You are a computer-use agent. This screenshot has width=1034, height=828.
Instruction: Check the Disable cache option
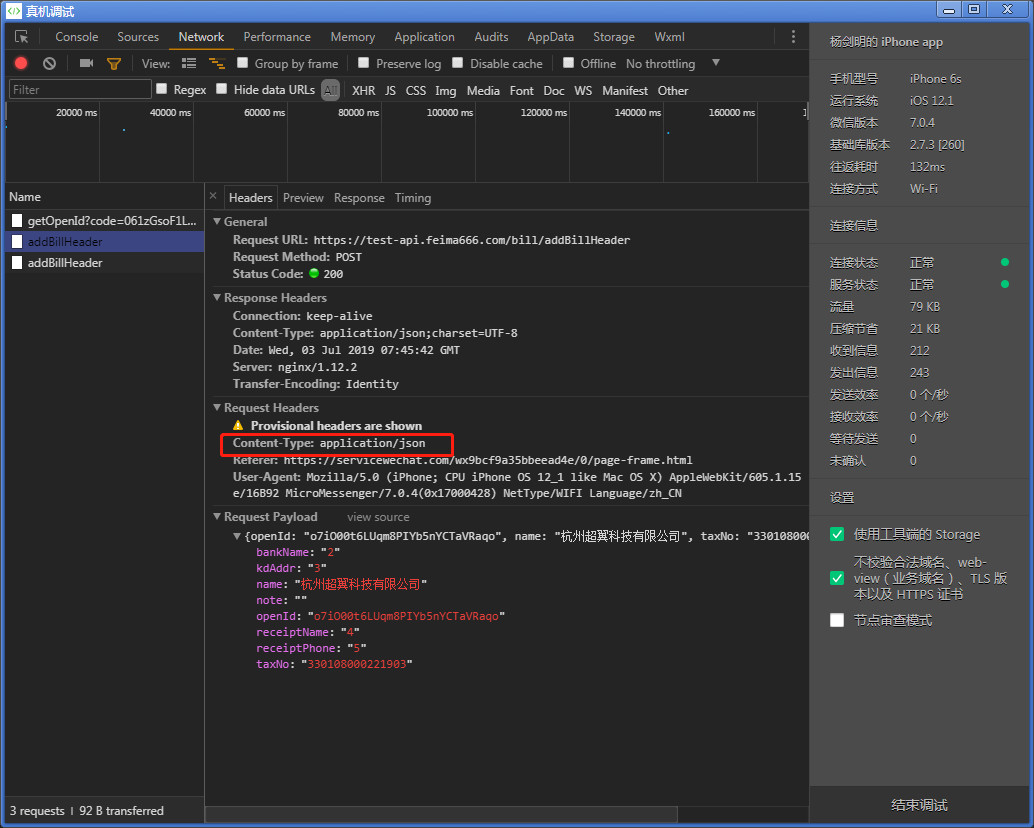click(458, 63)
